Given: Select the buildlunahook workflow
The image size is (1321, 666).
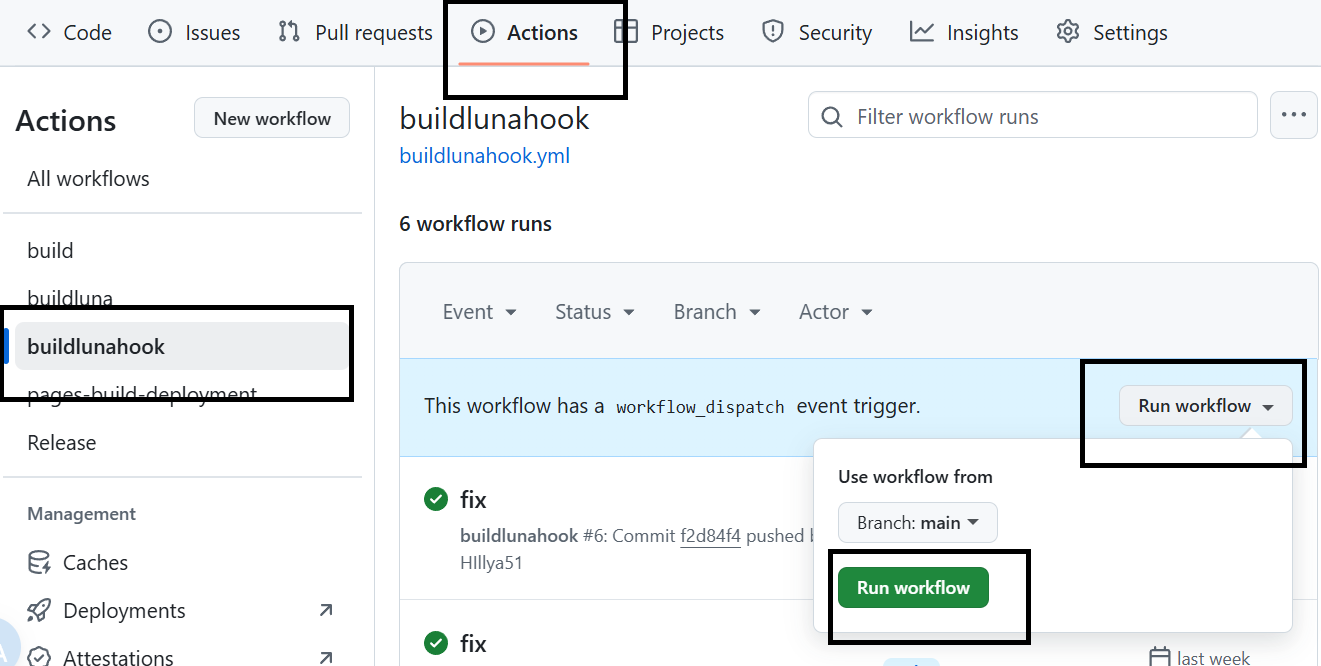Looking at the screenshot, I should (x=181, y=347).
